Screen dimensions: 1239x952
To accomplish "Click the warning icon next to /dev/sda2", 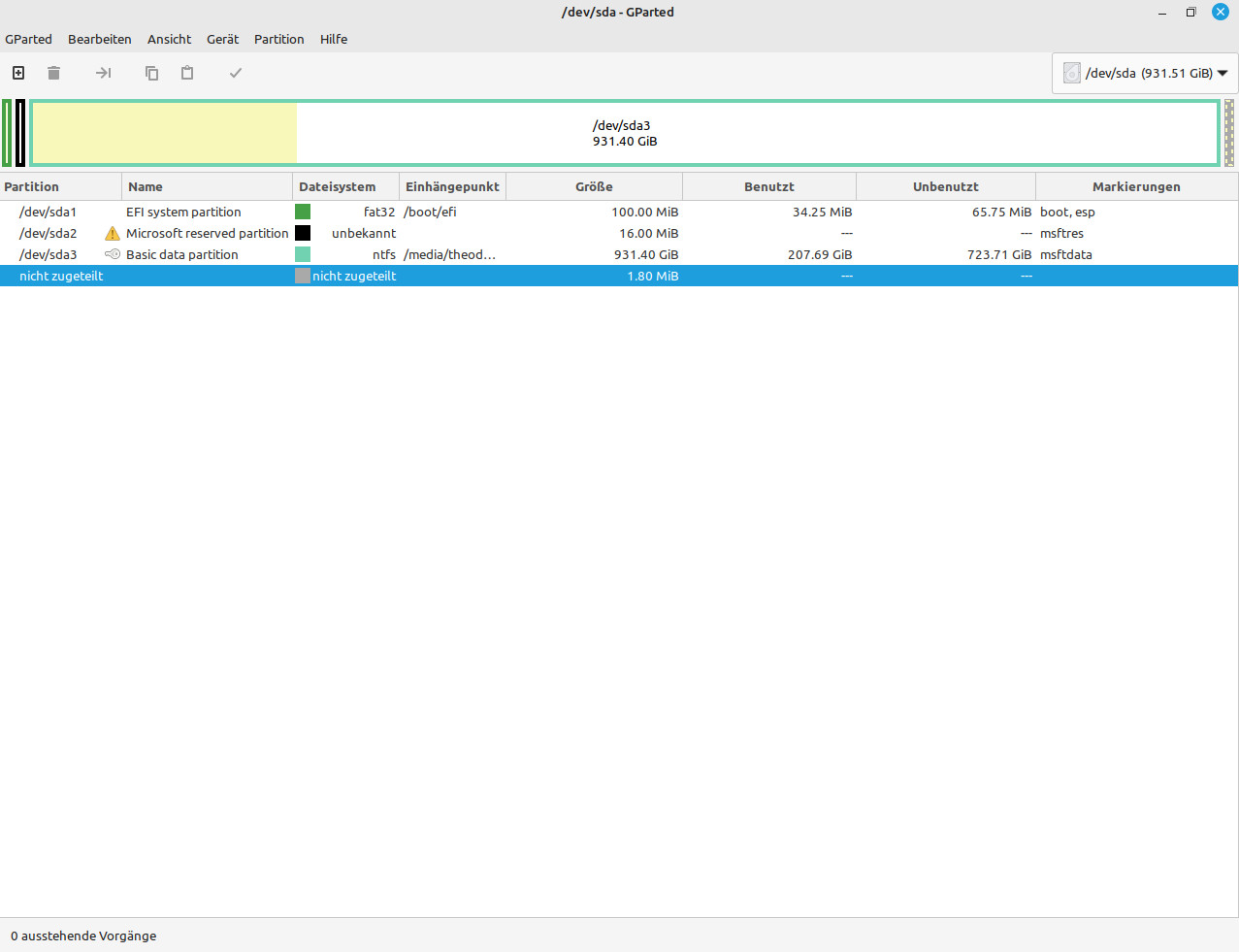I will click(x=113, y=233).
